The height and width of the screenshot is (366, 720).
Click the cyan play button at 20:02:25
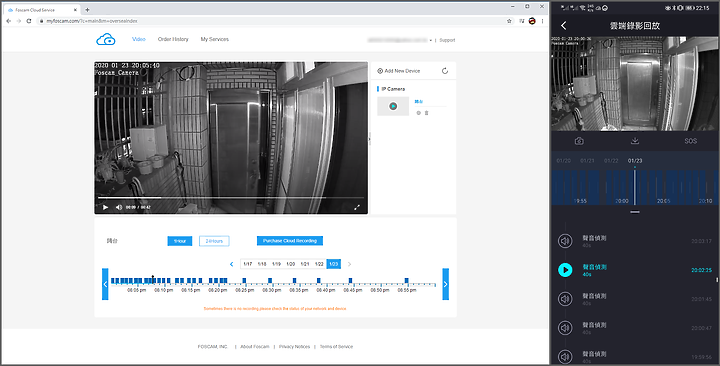click(565, 270)
